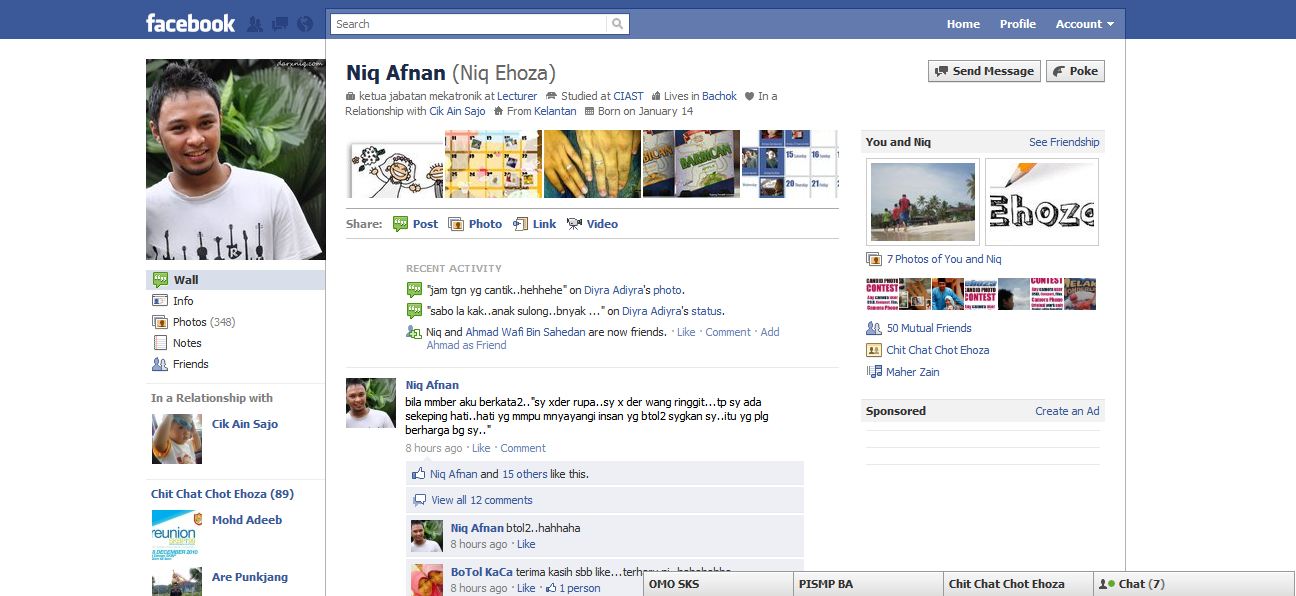Click the Chit Chat Chot Ehoza group icon
This screenshot has height=596, width=1296.
click(x=874, y=350)
